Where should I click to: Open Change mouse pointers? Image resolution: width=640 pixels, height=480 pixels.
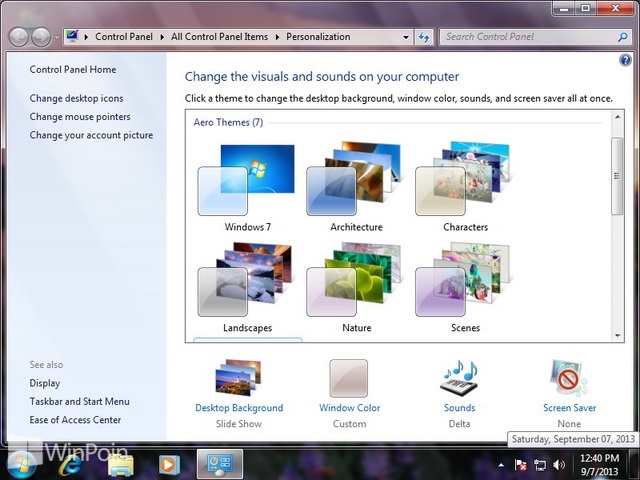[80, 117]
